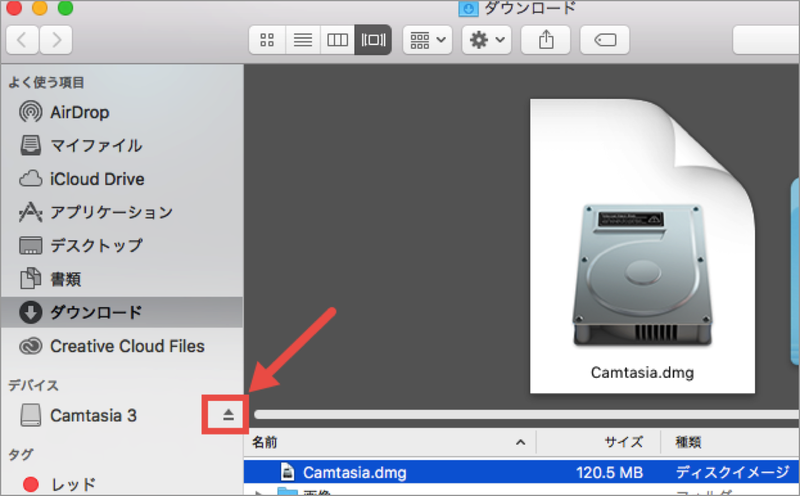This screenshot has width=800, height=496.
Task: Click the アプリケーション icon
Action: (x=31, y=212)
